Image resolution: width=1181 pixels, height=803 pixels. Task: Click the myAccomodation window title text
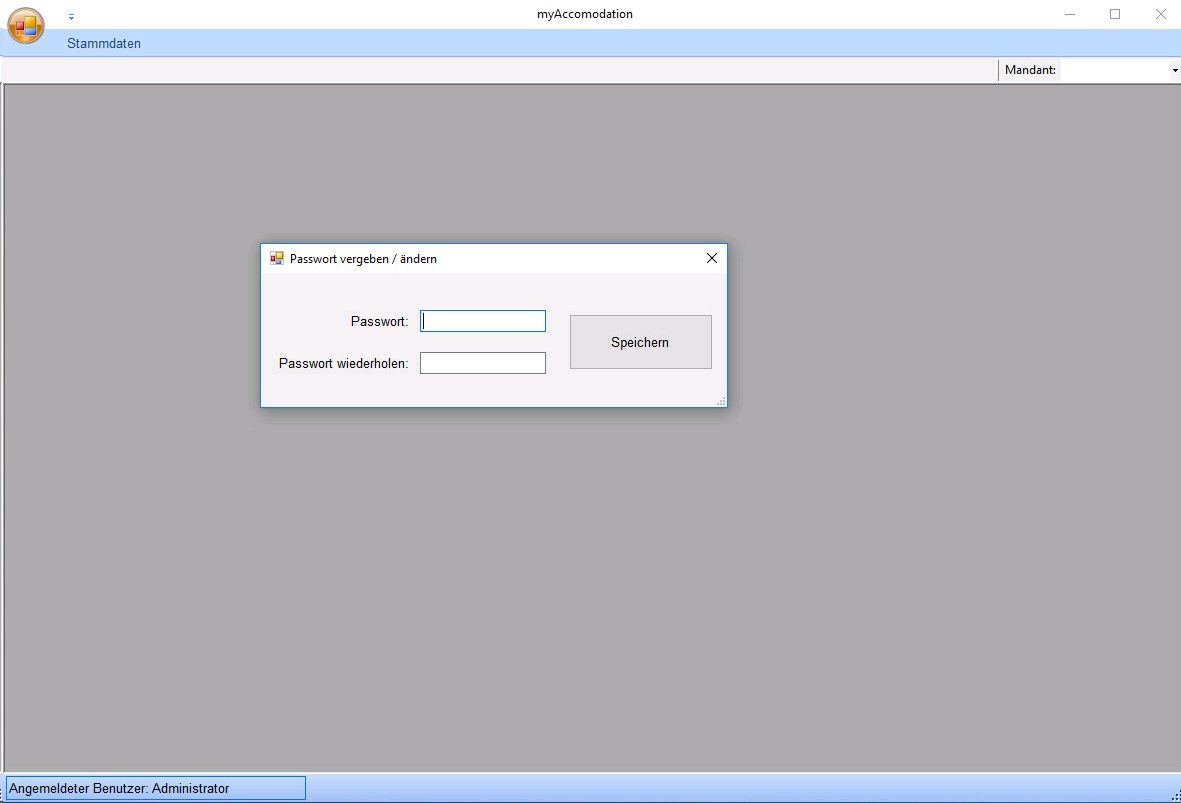point(585,14)
